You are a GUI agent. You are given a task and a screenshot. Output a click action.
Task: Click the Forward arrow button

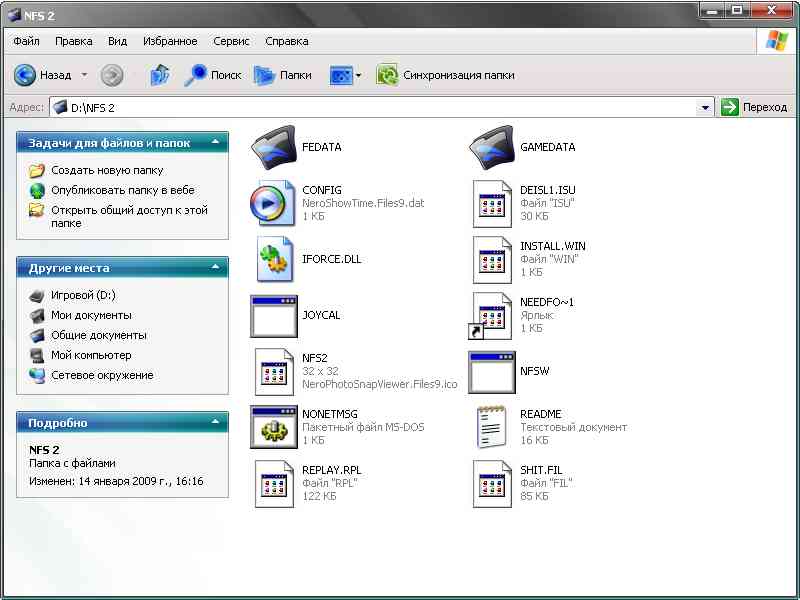[112, 75]
